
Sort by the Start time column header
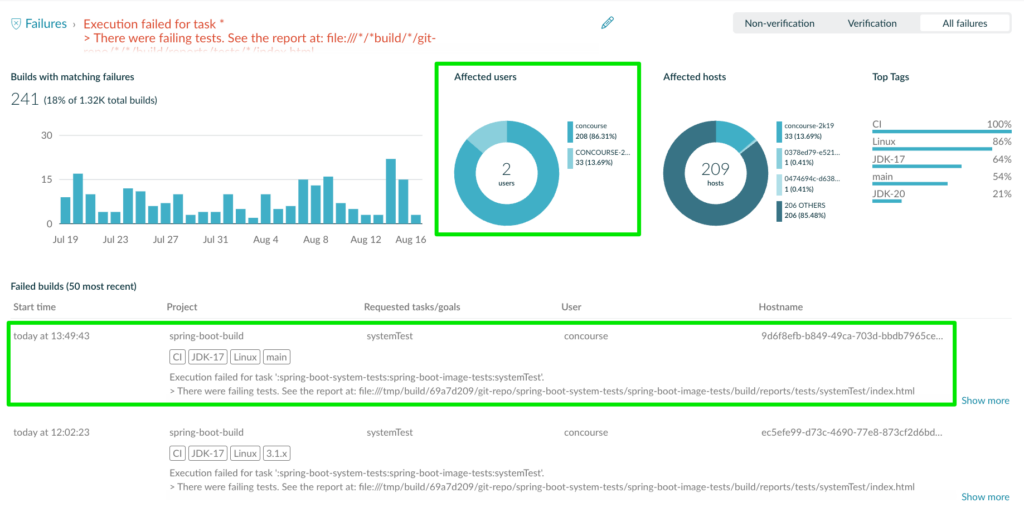[35, 306]
